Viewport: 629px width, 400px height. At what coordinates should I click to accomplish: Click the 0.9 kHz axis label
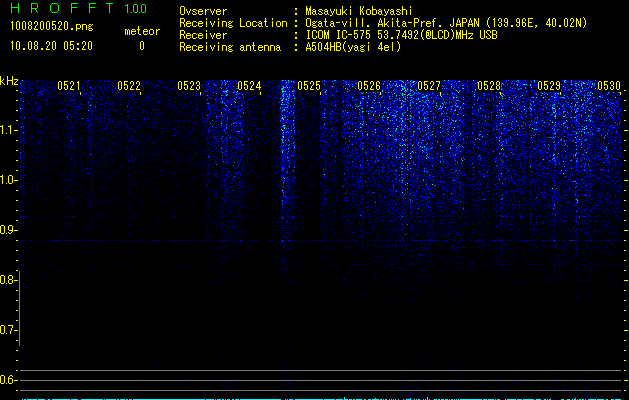[8, 230]
